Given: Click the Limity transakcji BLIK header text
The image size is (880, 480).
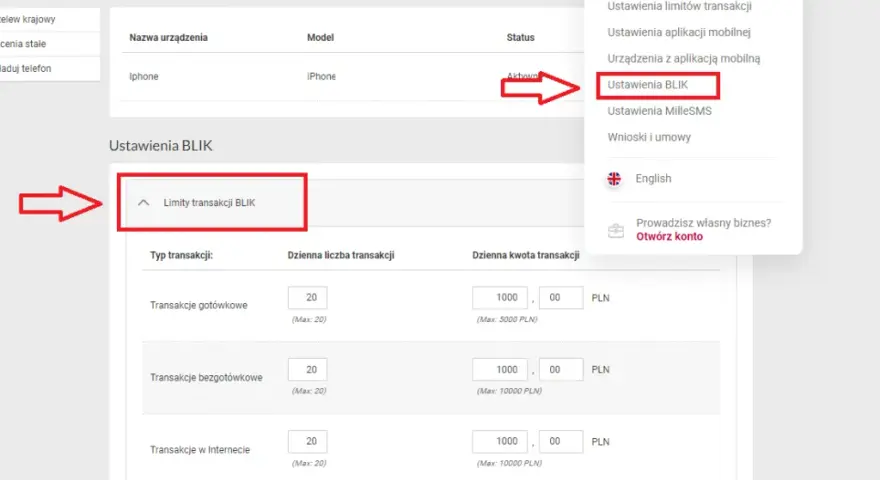Looking at the screenshot, I should click(209, 203).
